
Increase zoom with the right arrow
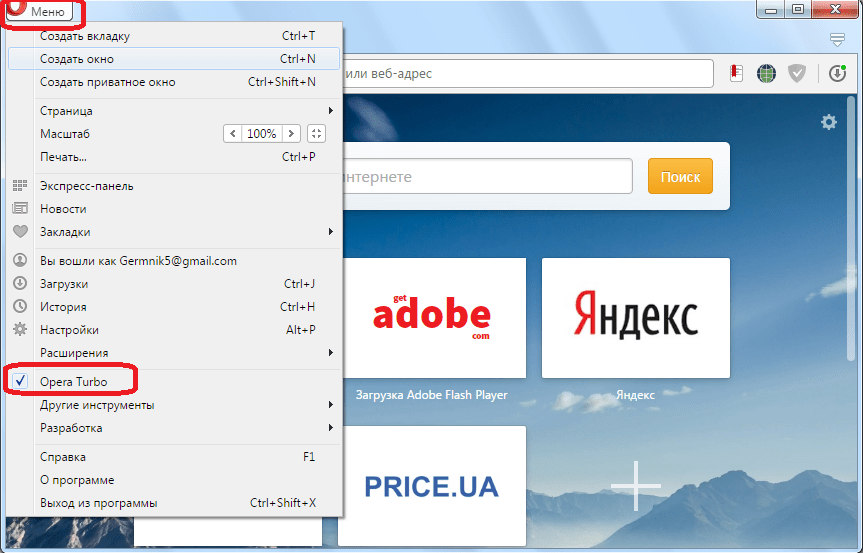tap(291, 134)
